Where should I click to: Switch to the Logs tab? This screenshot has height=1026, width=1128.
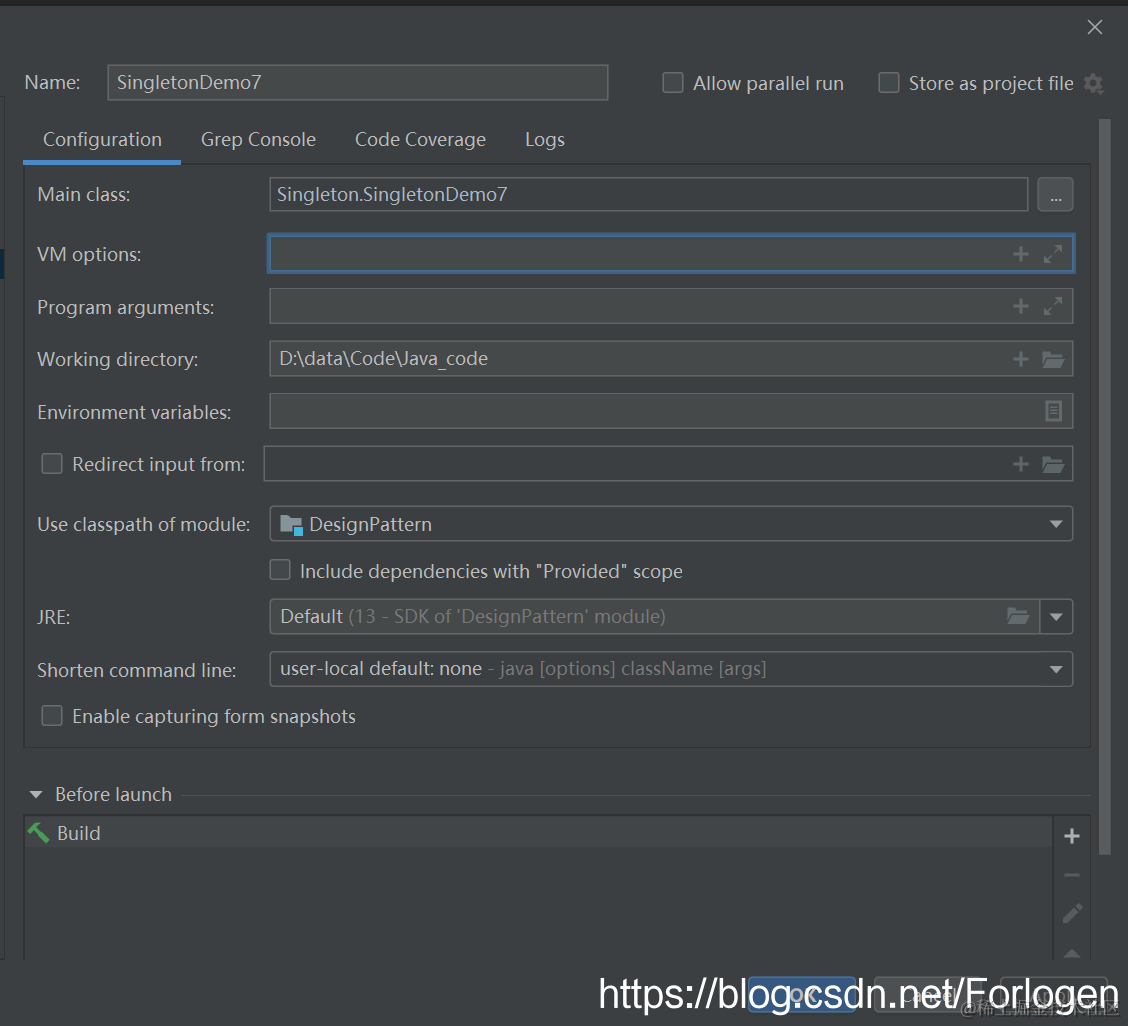coord(545,140)
